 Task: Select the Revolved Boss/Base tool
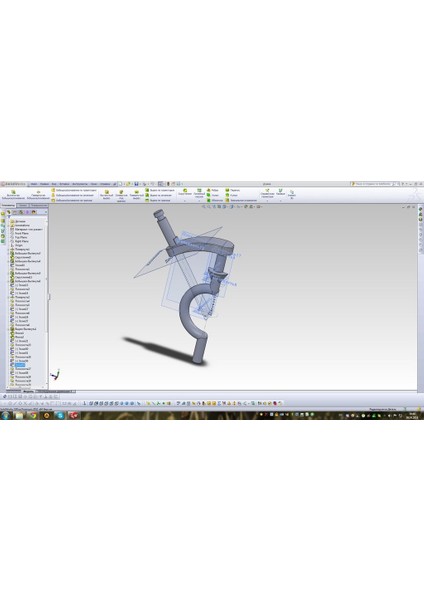pos(38,194)
